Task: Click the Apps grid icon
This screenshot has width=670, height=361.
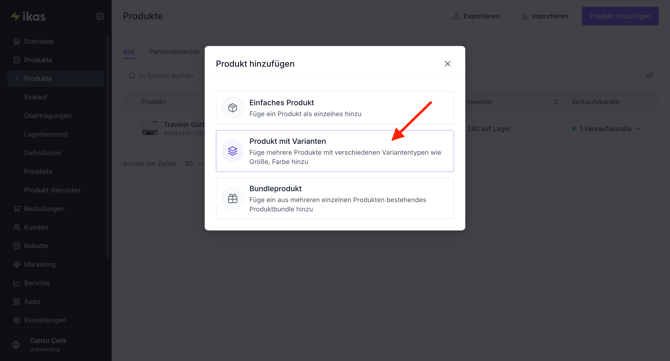Action: (x=17, y=302)
